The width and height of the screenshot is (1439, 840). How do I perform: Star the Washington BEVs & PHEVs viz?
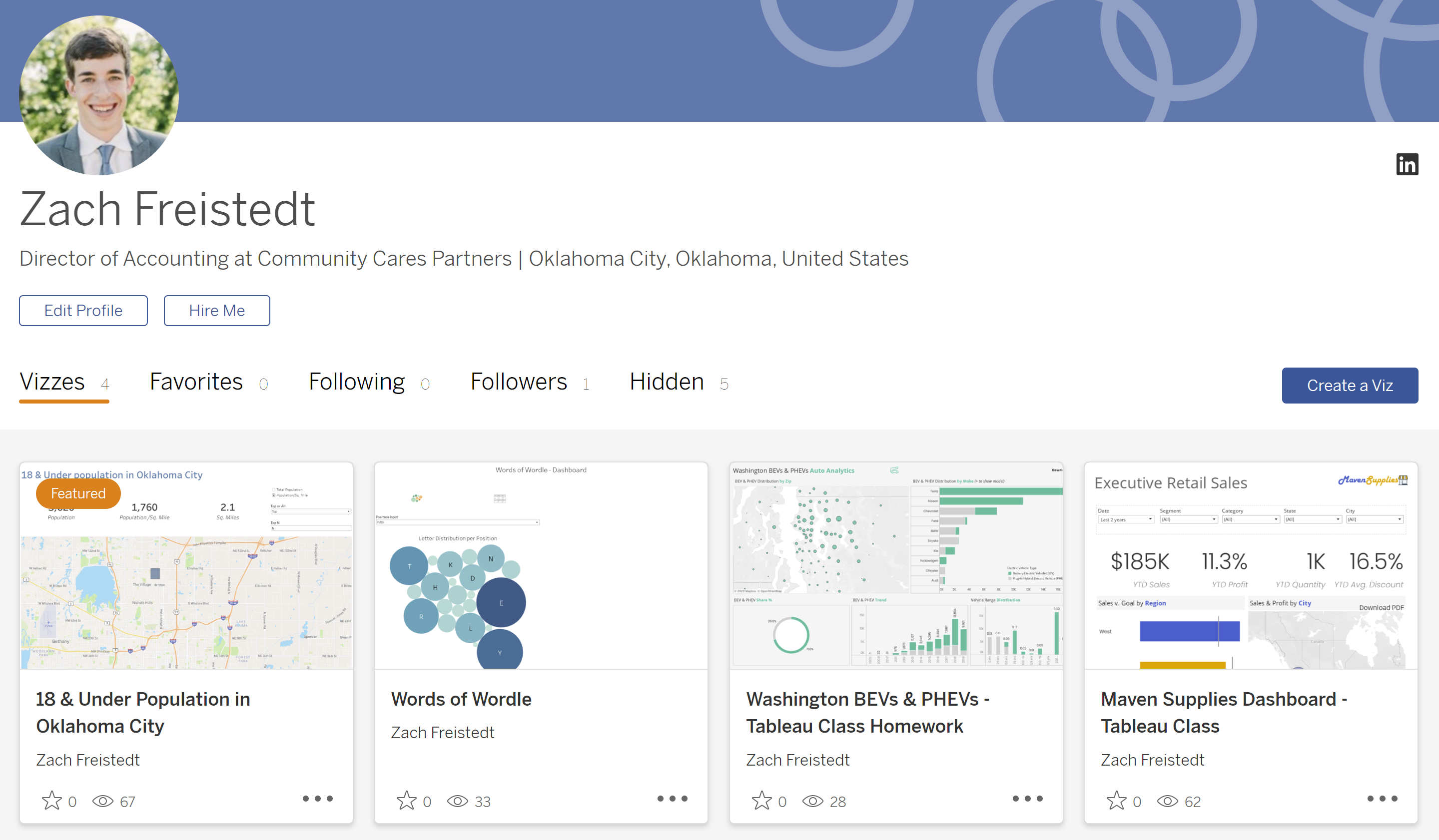[762, 800]
